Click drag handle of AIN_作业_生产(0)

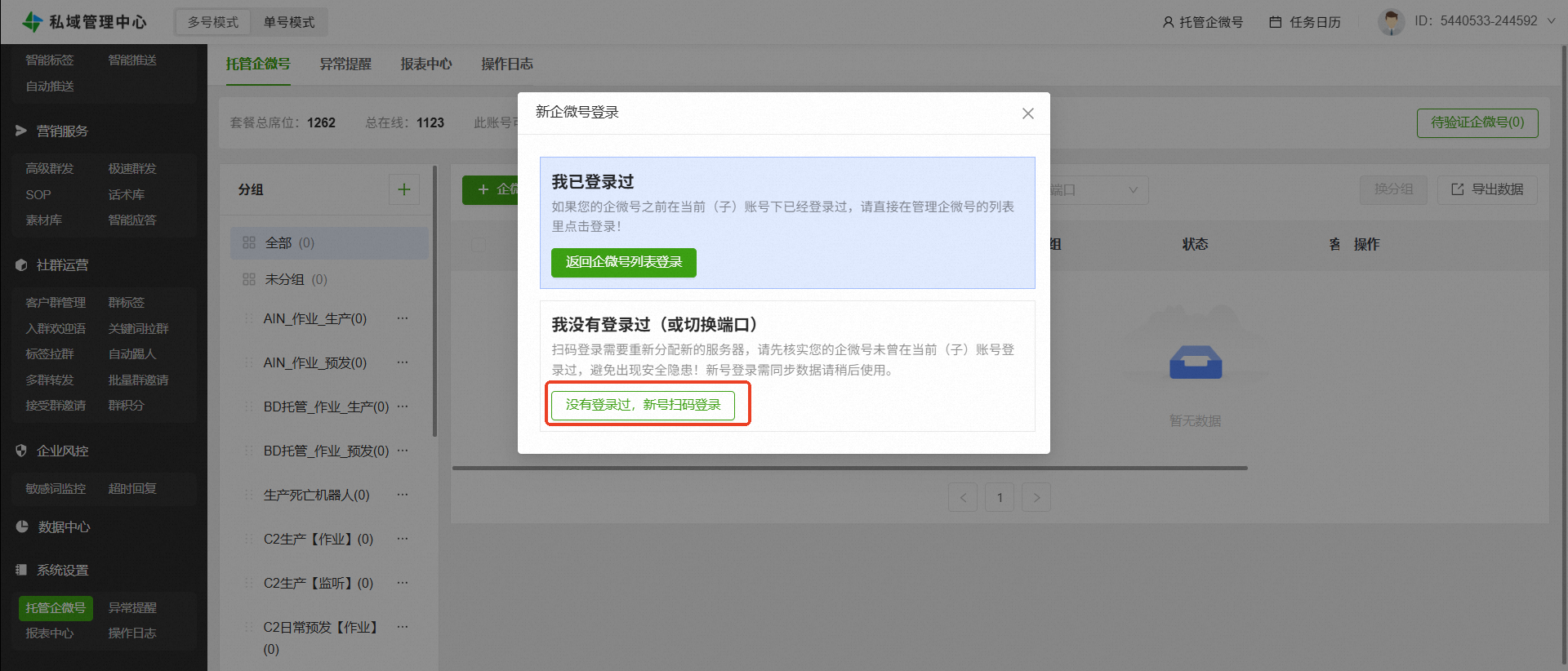pos(249,319)
